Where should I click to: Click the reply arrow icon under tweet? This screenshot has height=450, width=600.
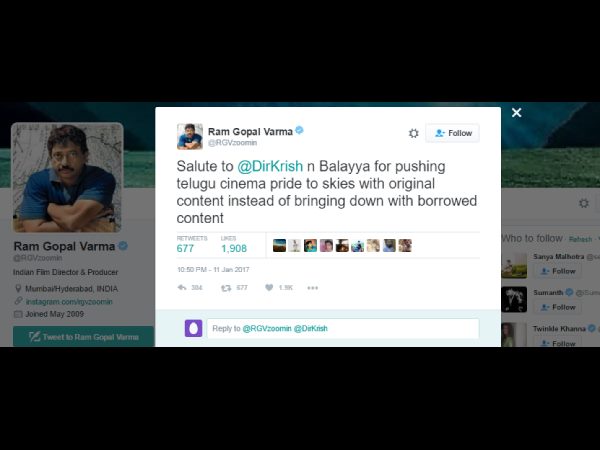[x=182, y=288]
